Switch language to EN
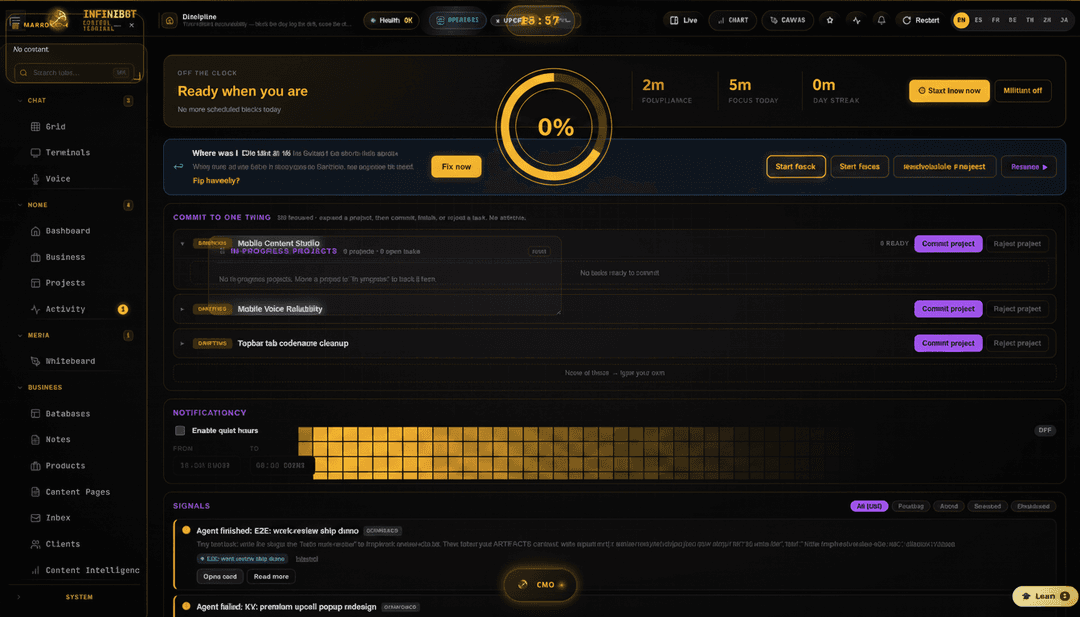This screenshot has height=617, width=1080. [x=961, y=20]
